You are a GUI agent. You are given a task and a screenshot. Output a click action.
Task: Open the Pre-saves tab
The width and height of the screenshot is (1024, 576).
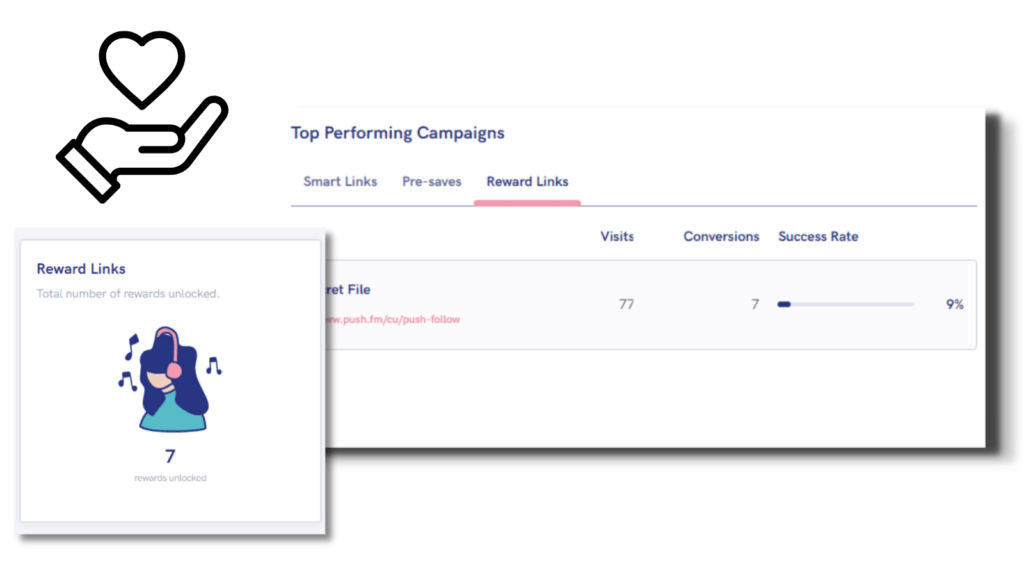pos(431,182)
